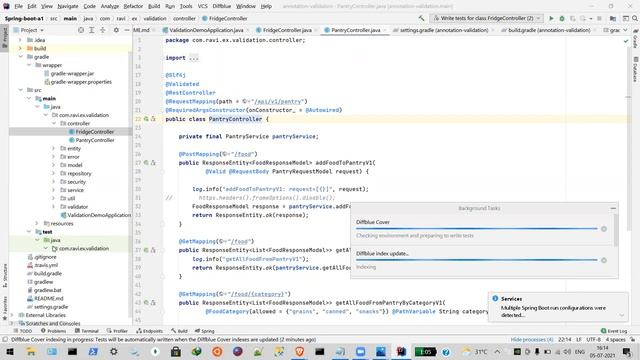
Task: Click Hide processes (4) link
Action: click(531, 340)
